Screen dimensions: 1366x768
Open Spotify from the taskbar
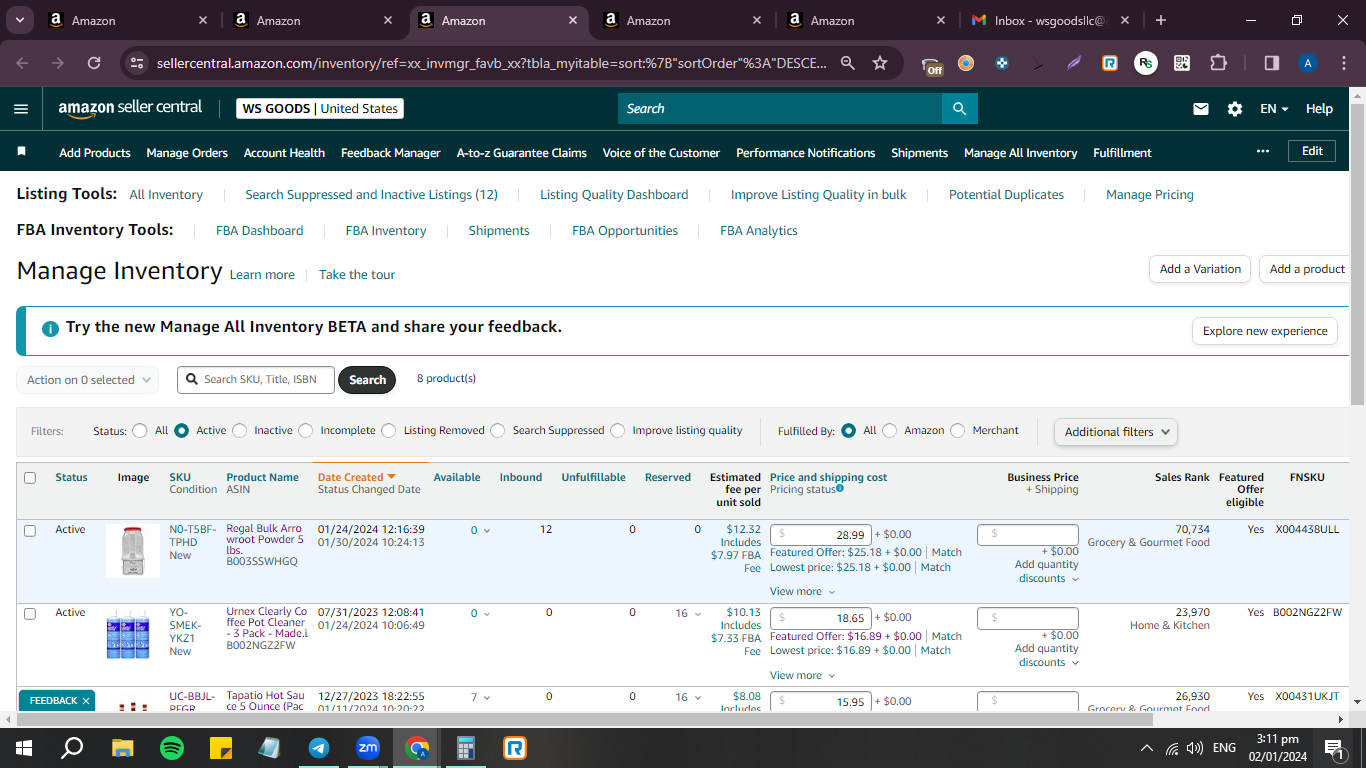[x=172, y=747]
